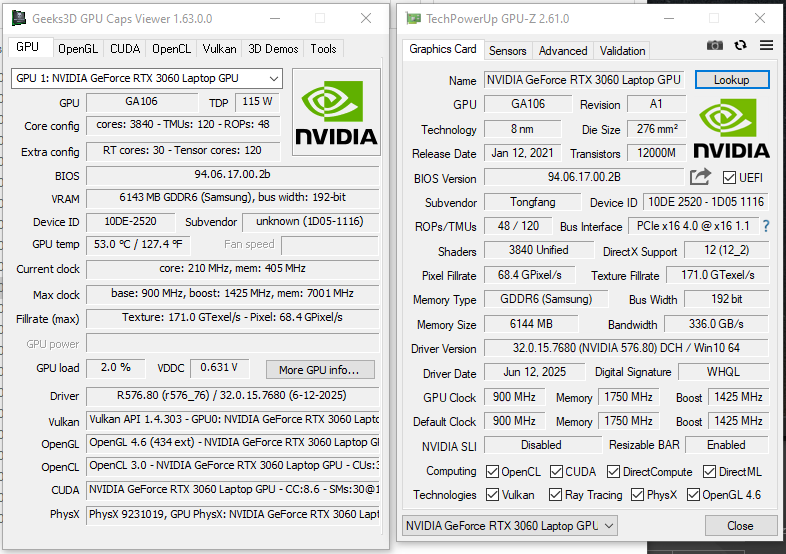Click the PhysX info field
The height and width of the screenshot is (554, 786).
[233, 515]
